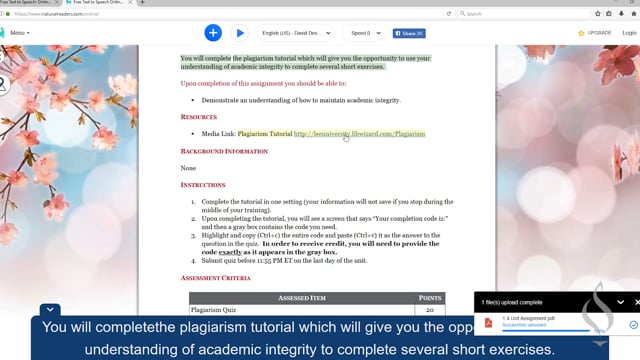Close the first browser tab

click(57, 2)
